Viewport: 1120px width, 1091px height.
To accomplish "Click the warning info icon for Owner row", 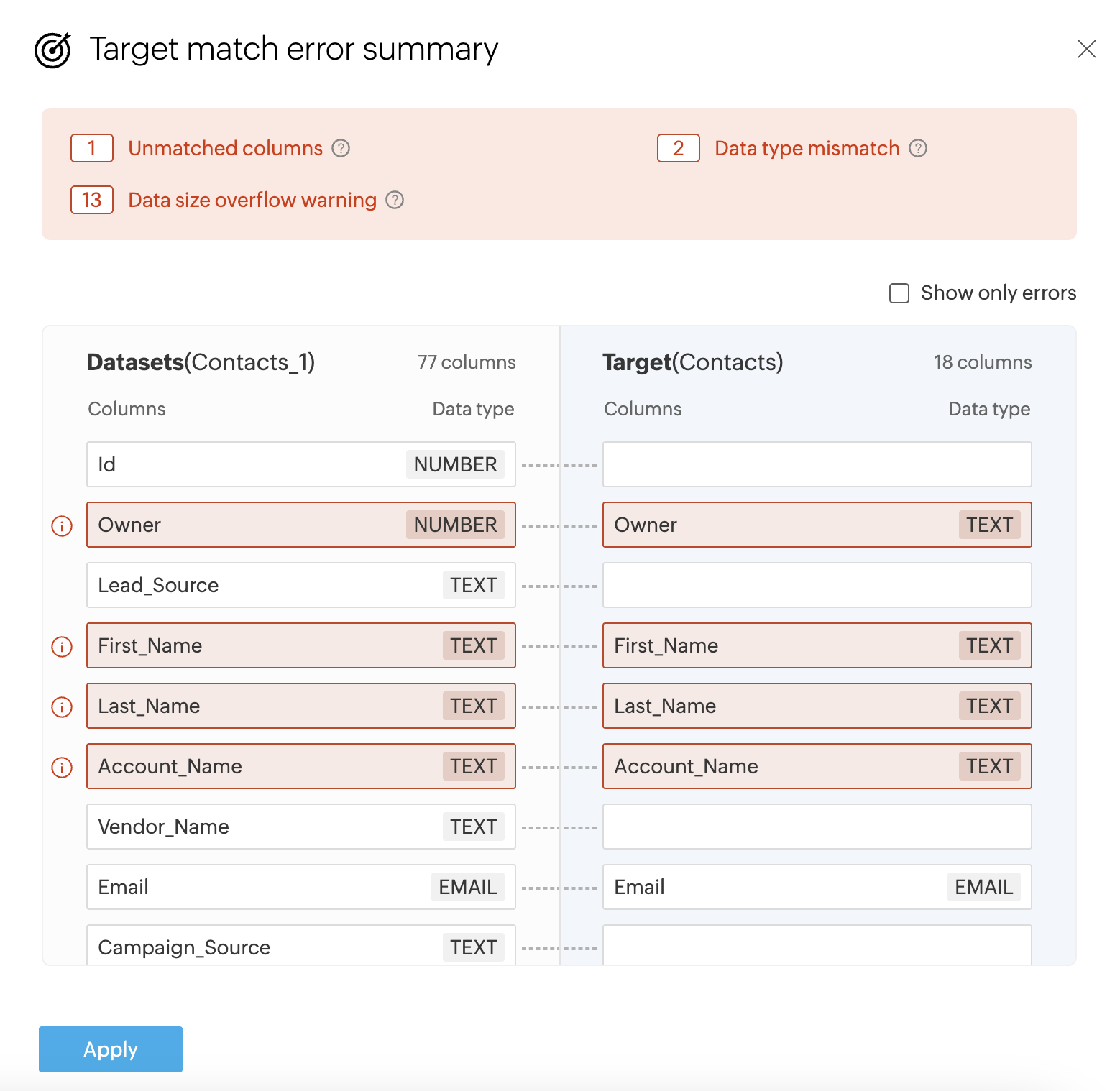I will click(63, 526).
